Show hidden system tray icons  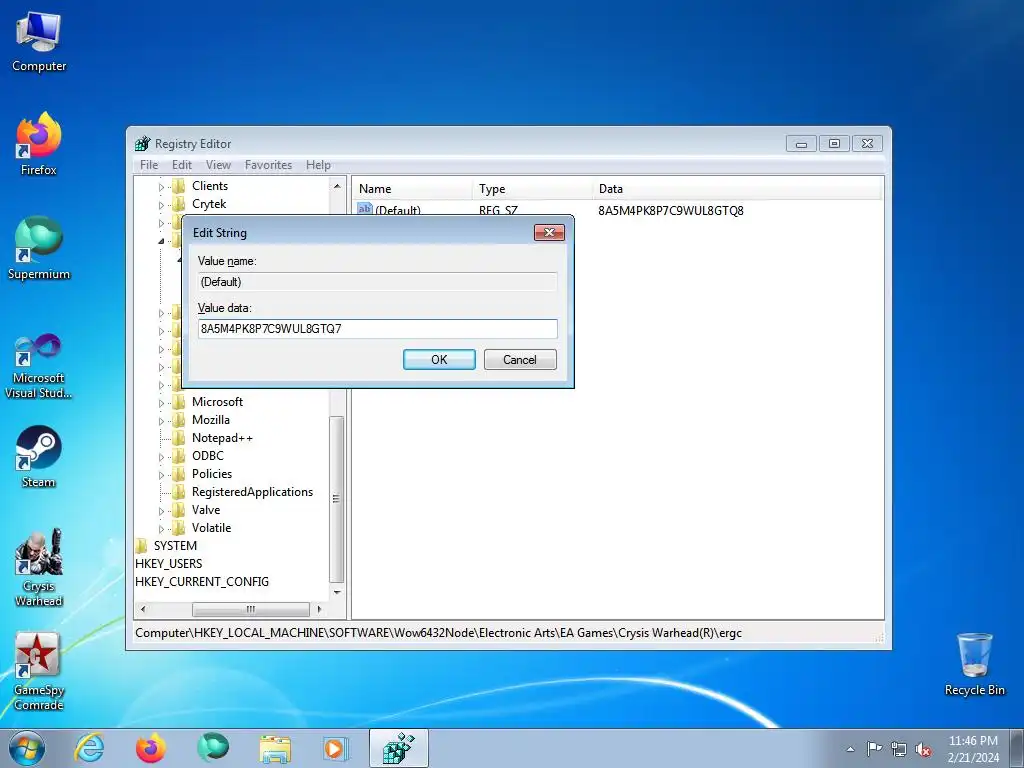[x=850, y=749]
